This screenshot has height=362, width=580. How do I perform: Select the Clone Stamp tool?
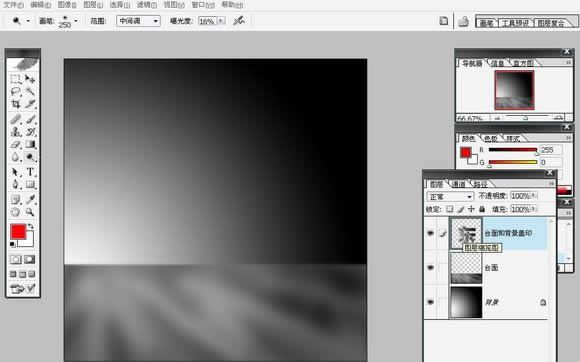click(15, 132)
